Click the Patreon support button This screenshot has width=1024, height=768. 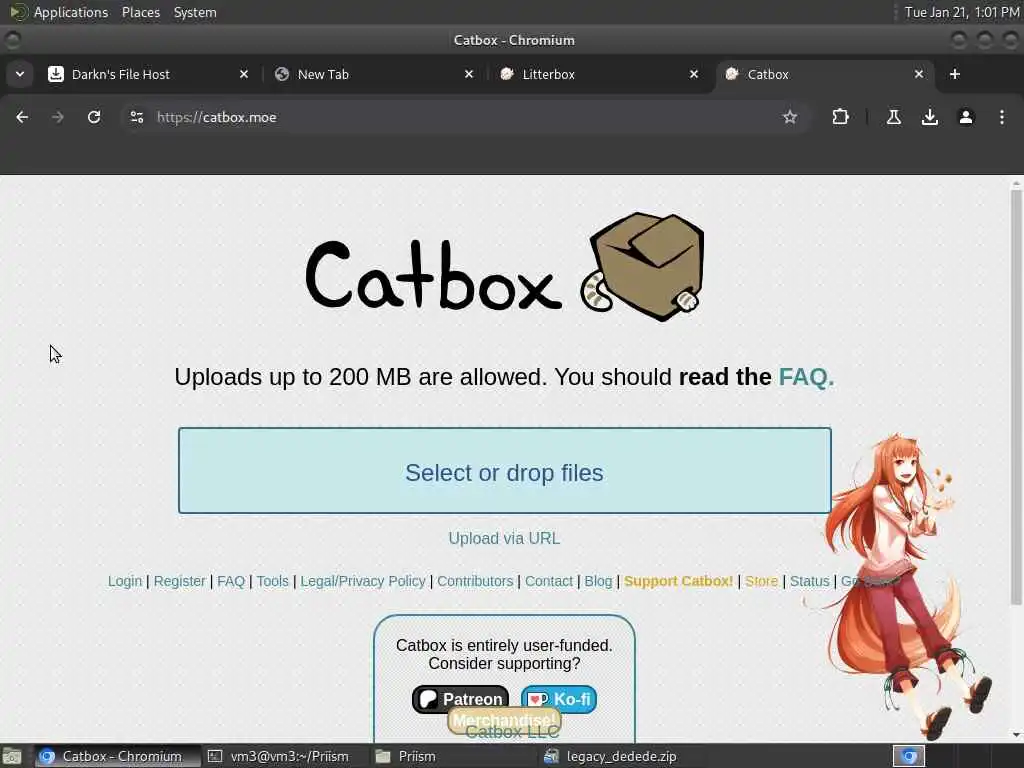tap(460, 699)
